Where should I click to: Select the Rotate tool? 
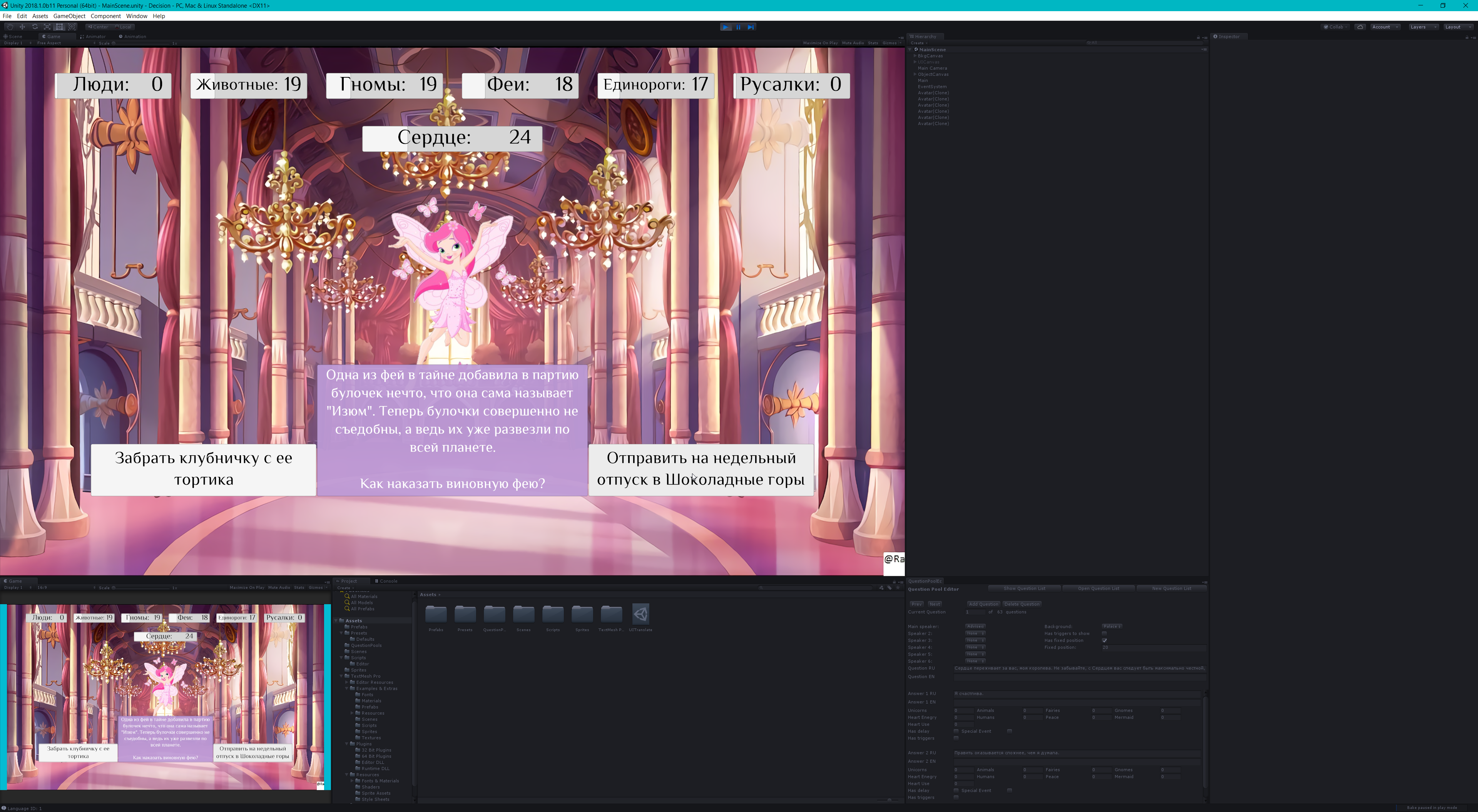(34, 27)
